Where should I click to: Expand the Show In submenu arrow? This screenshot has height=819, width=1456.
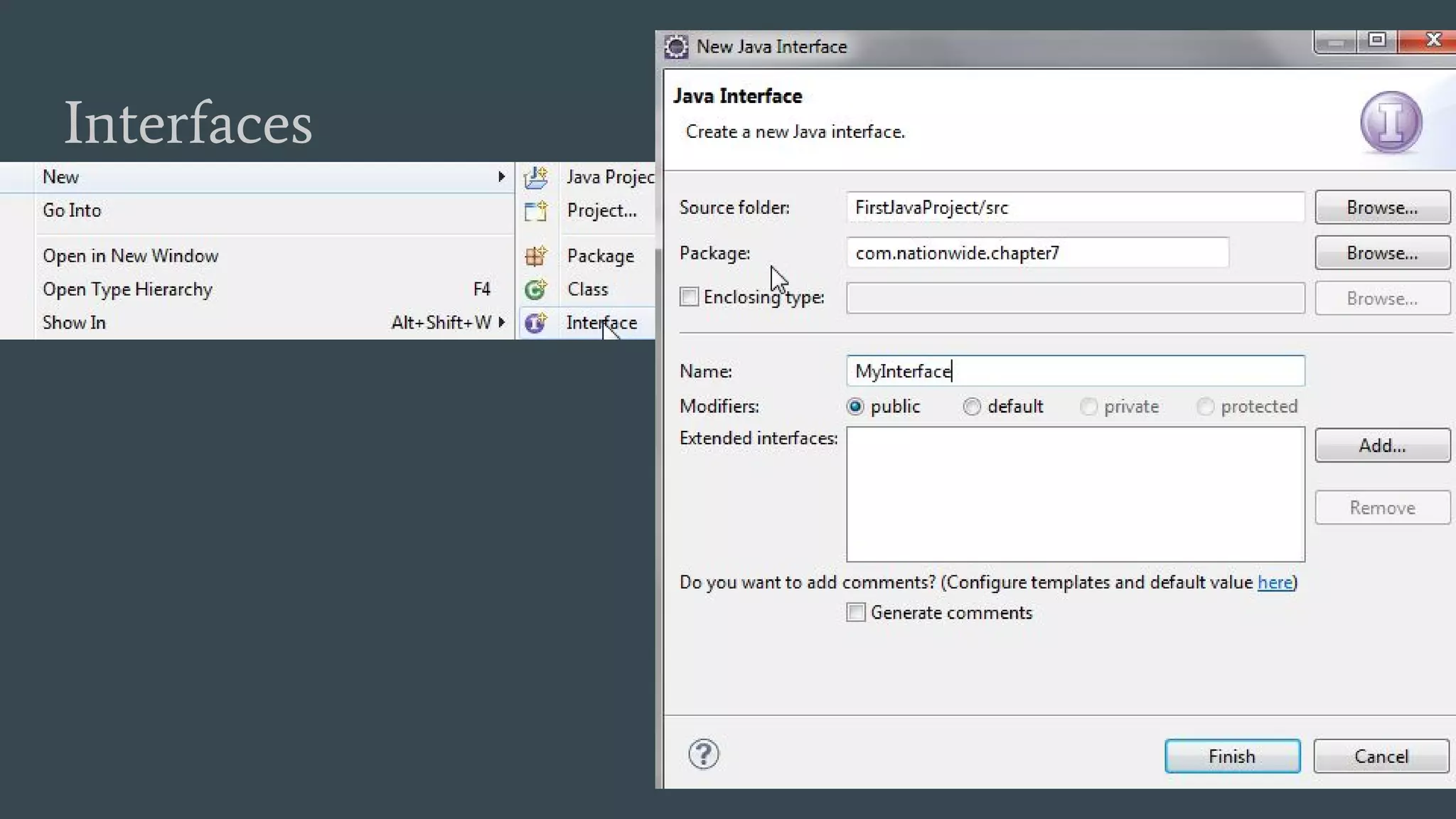pyautogui.click(x=501, y=323)
